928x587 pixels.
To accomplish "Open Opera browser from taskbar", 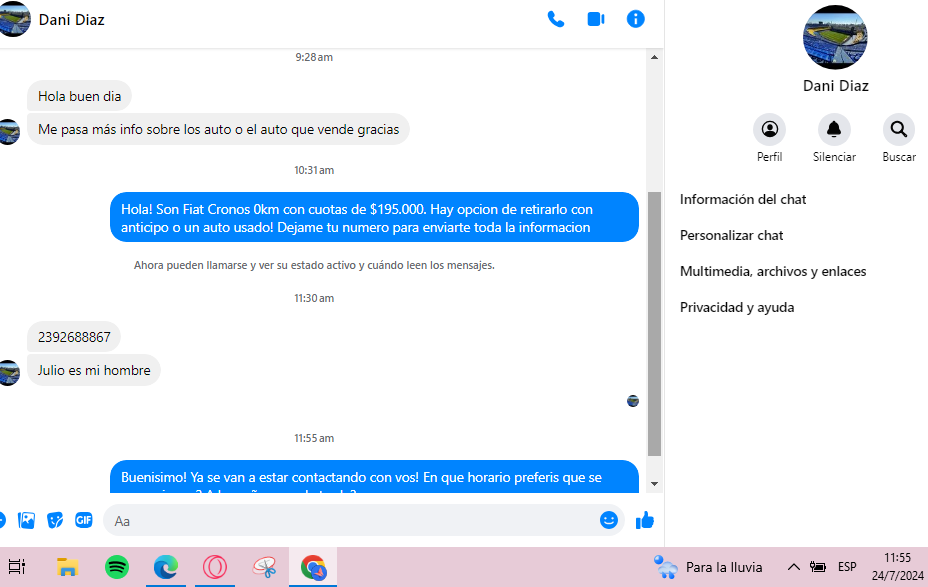I will [x=215, y=567].
